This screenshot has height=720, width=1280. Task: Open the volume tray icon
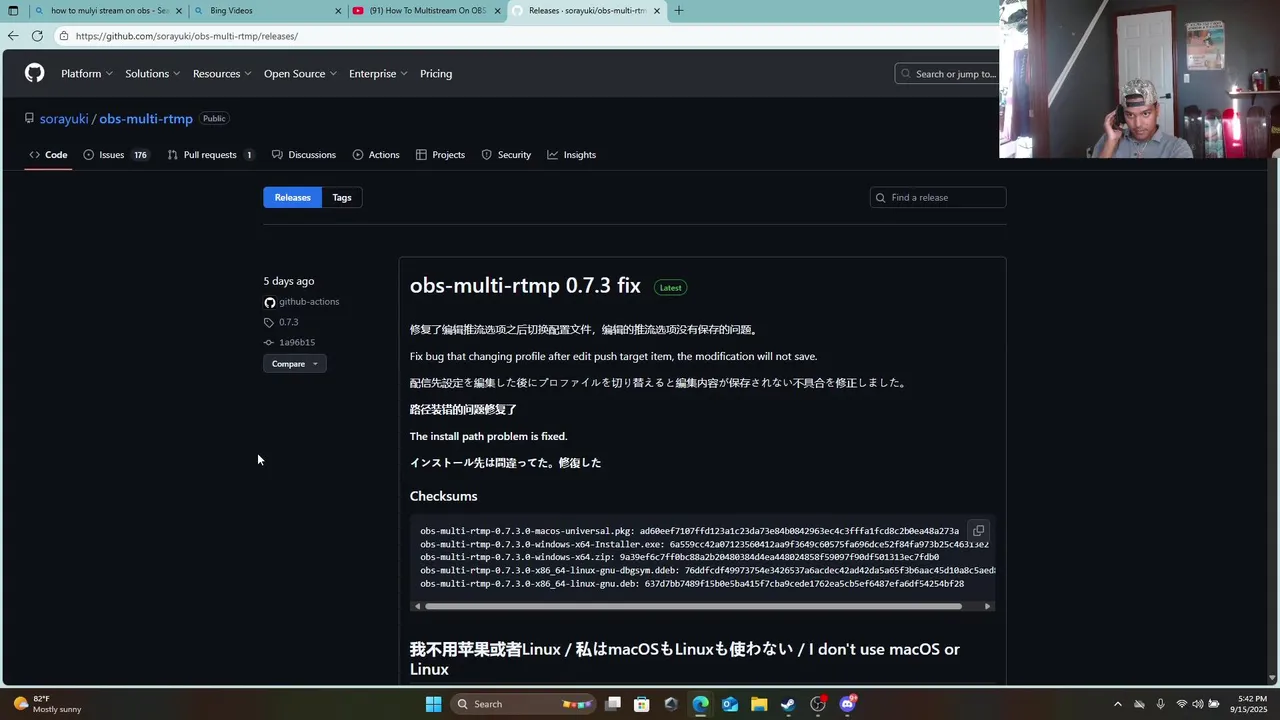(1198, 704)
